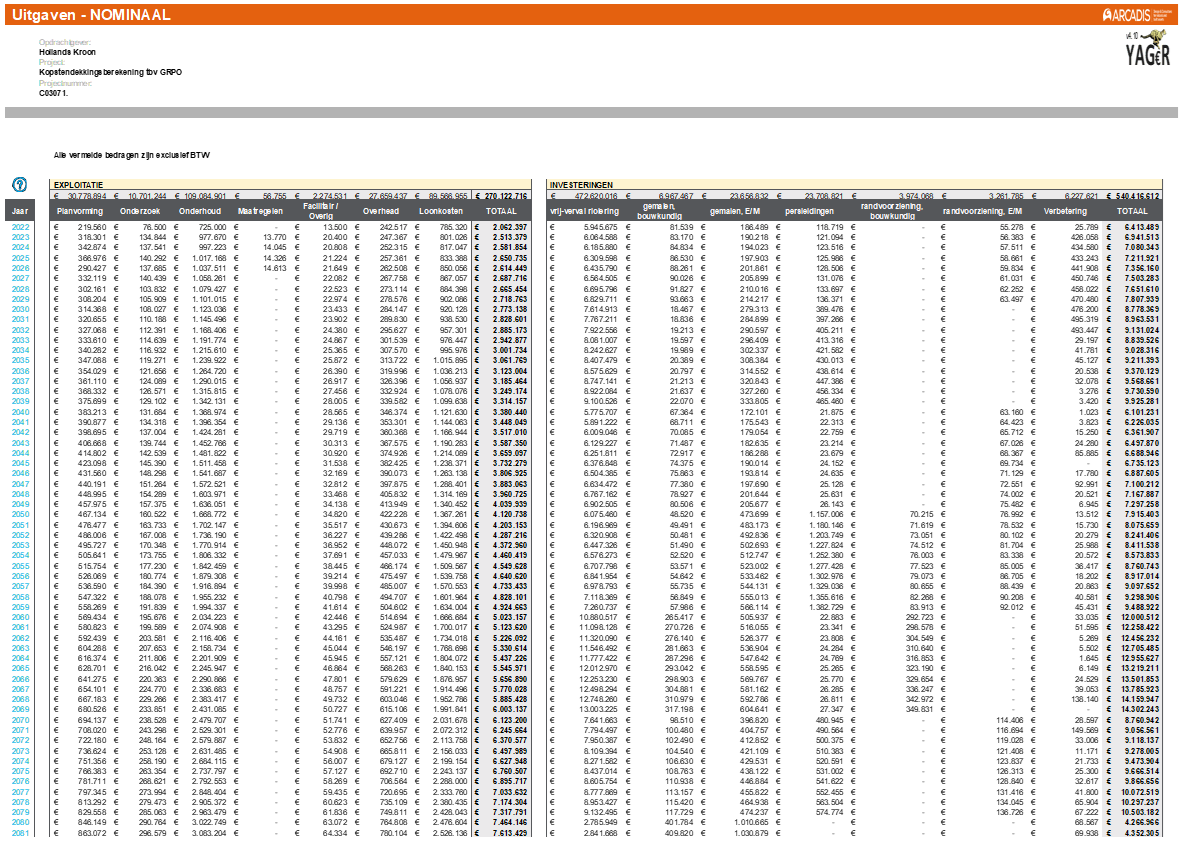
Task: Select the Jaar column header
Action: tap(20, 212)
